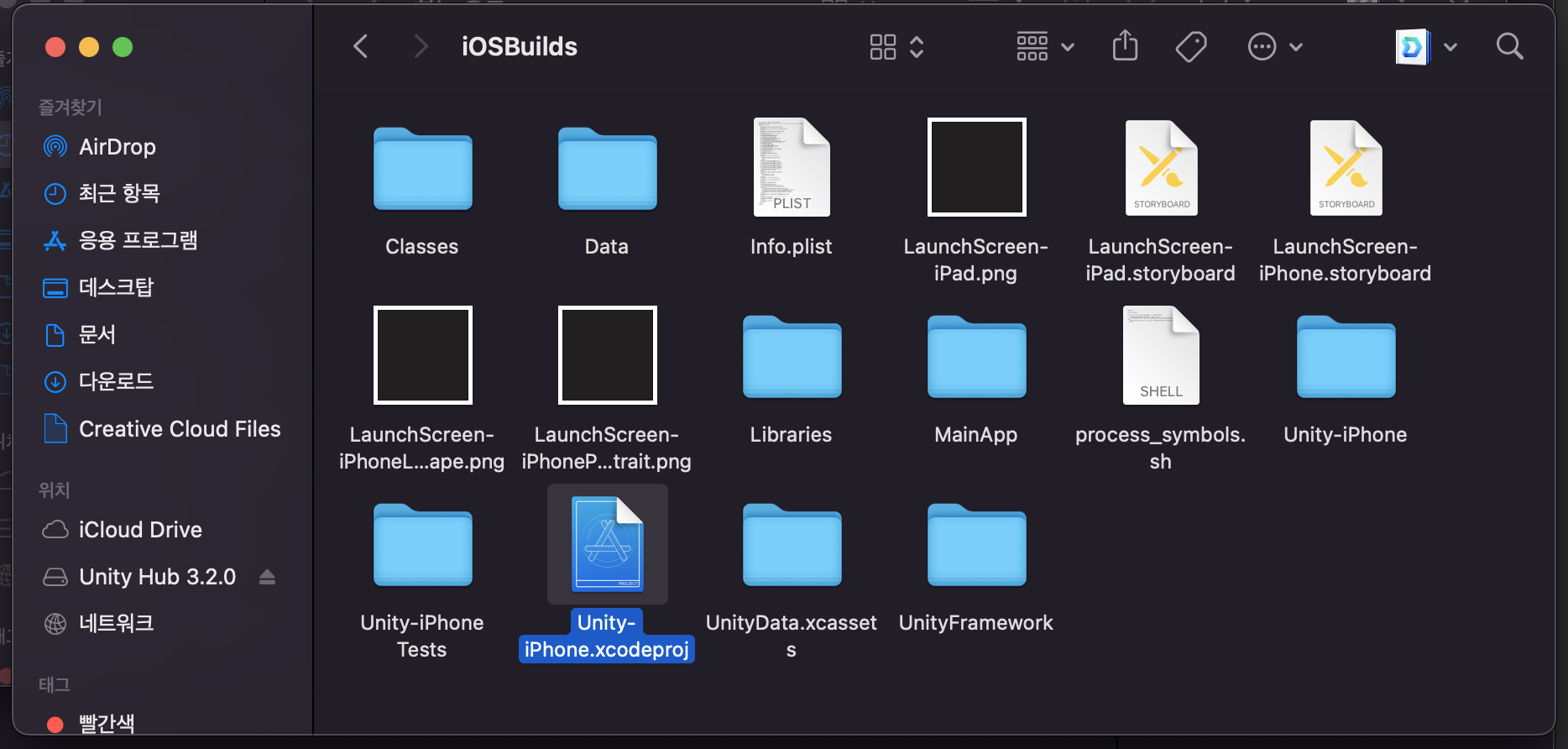Select the process_symbols.sh shell file

1161,355
